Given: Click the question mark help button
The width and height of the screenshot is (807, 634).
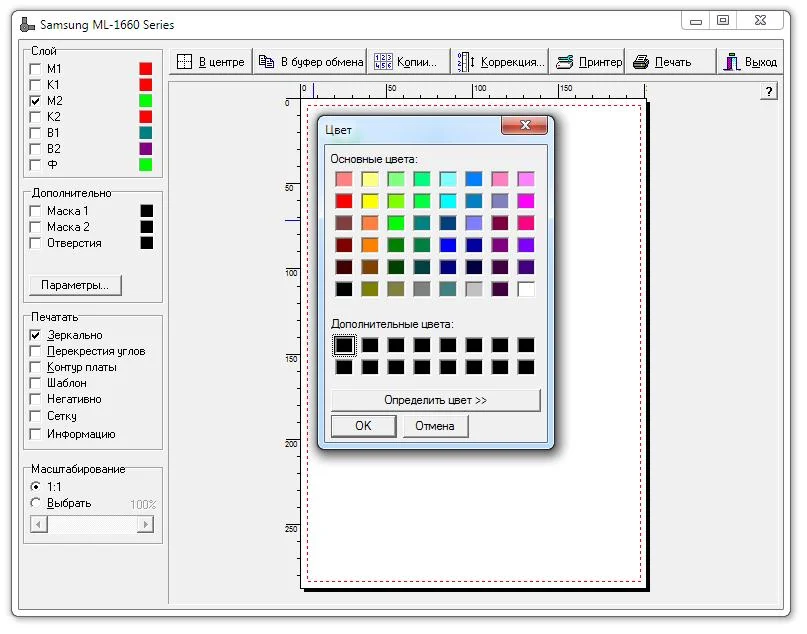Looking at the screenshot, I should click(x=768, y=92).
